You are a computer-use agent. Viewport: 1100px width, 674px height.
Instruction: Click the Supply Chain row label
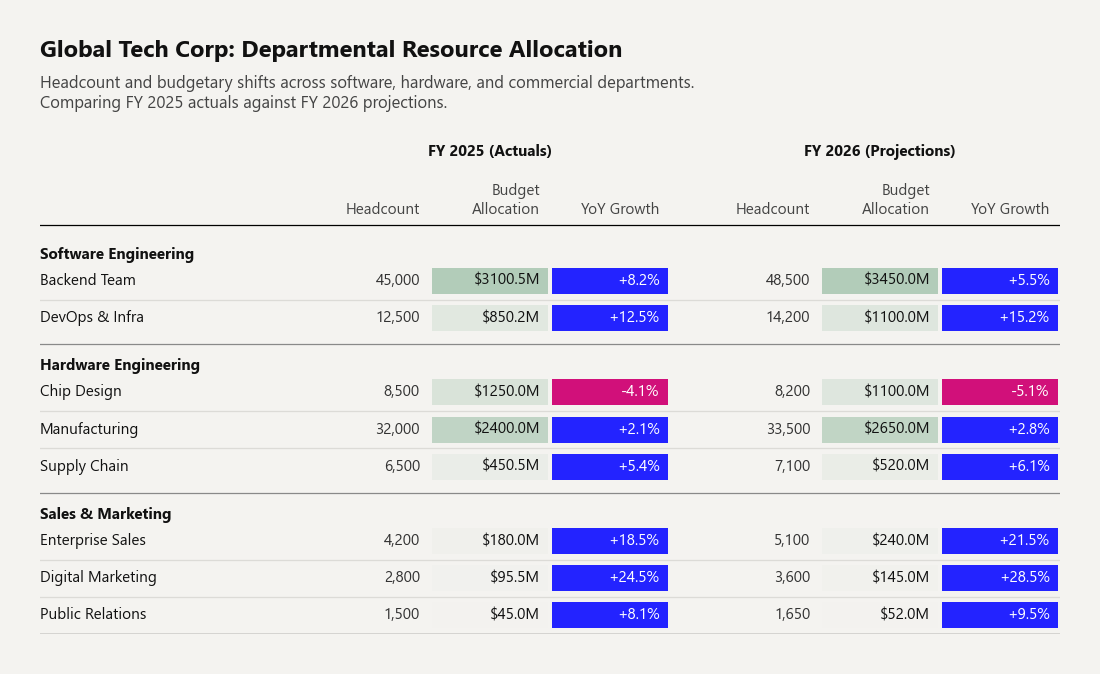pyautogui.click(x=84, y=466)
